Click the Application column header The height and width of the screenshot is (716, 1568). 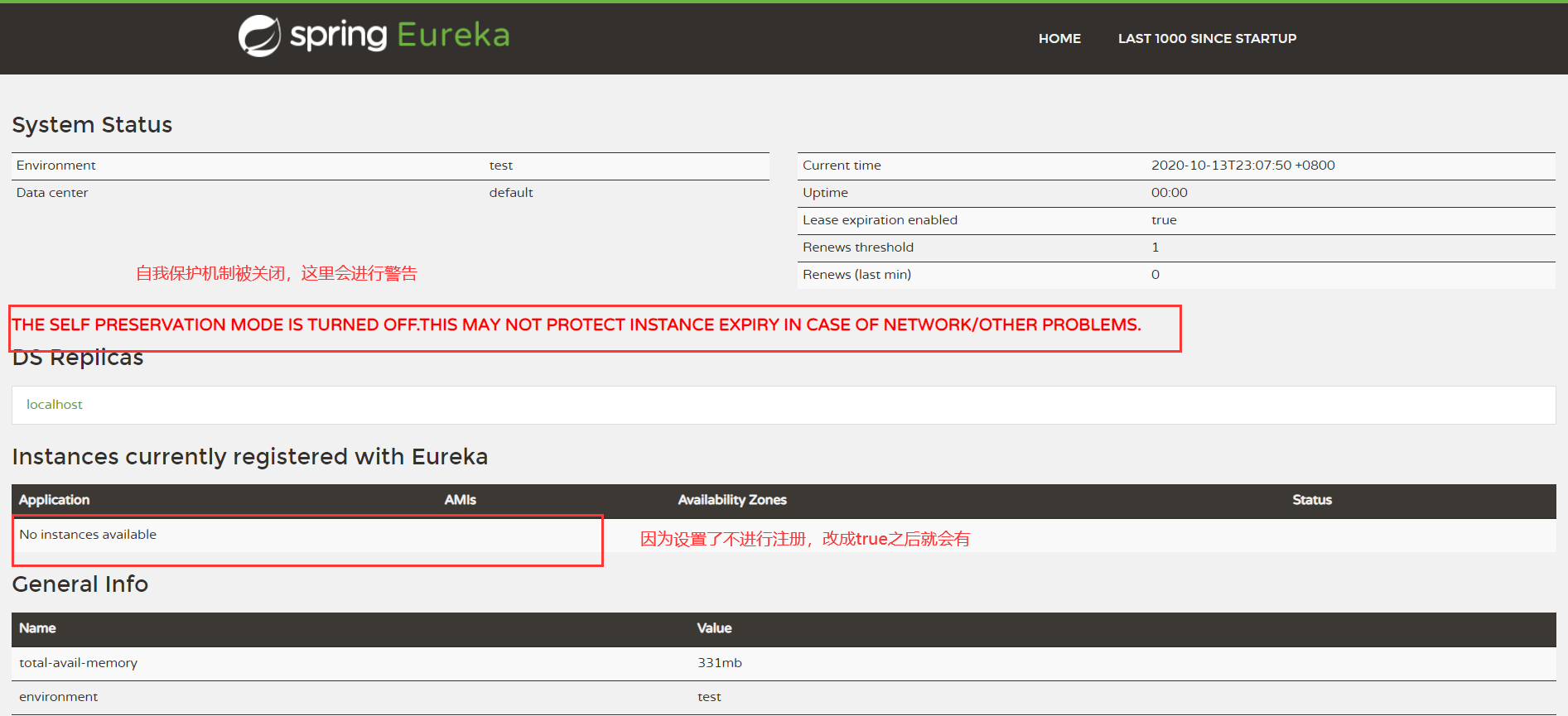point(55,500)
